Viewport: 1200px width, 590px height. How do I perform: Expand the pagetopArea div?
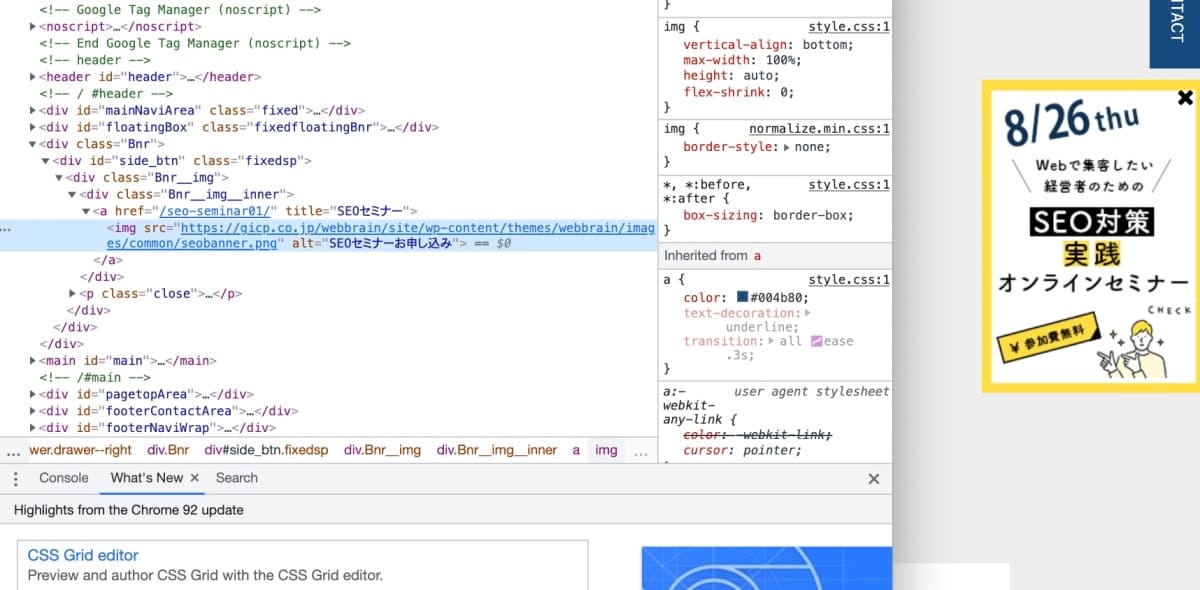(34, 395)
